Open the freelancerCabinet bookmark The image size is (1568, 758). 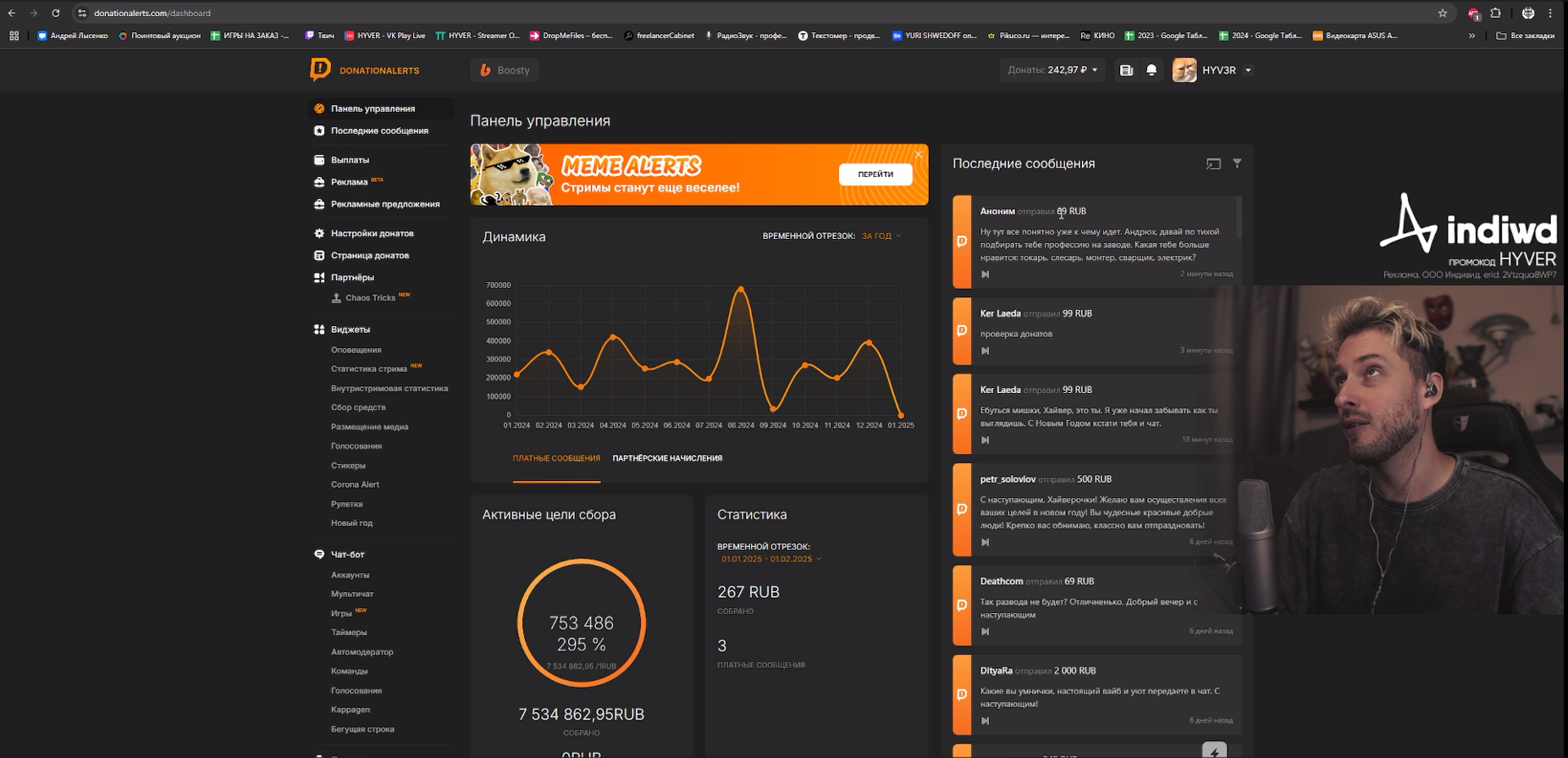tap(659, 36)
